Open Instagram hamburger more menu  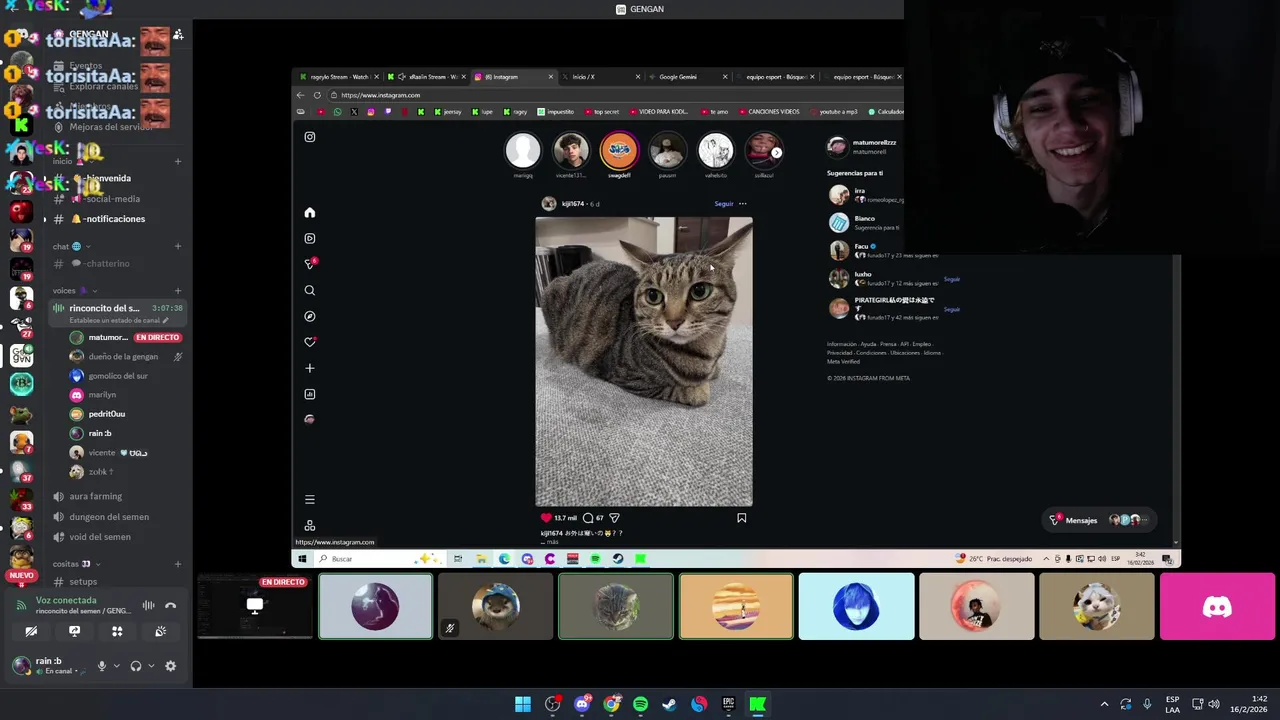pos(310,499)
